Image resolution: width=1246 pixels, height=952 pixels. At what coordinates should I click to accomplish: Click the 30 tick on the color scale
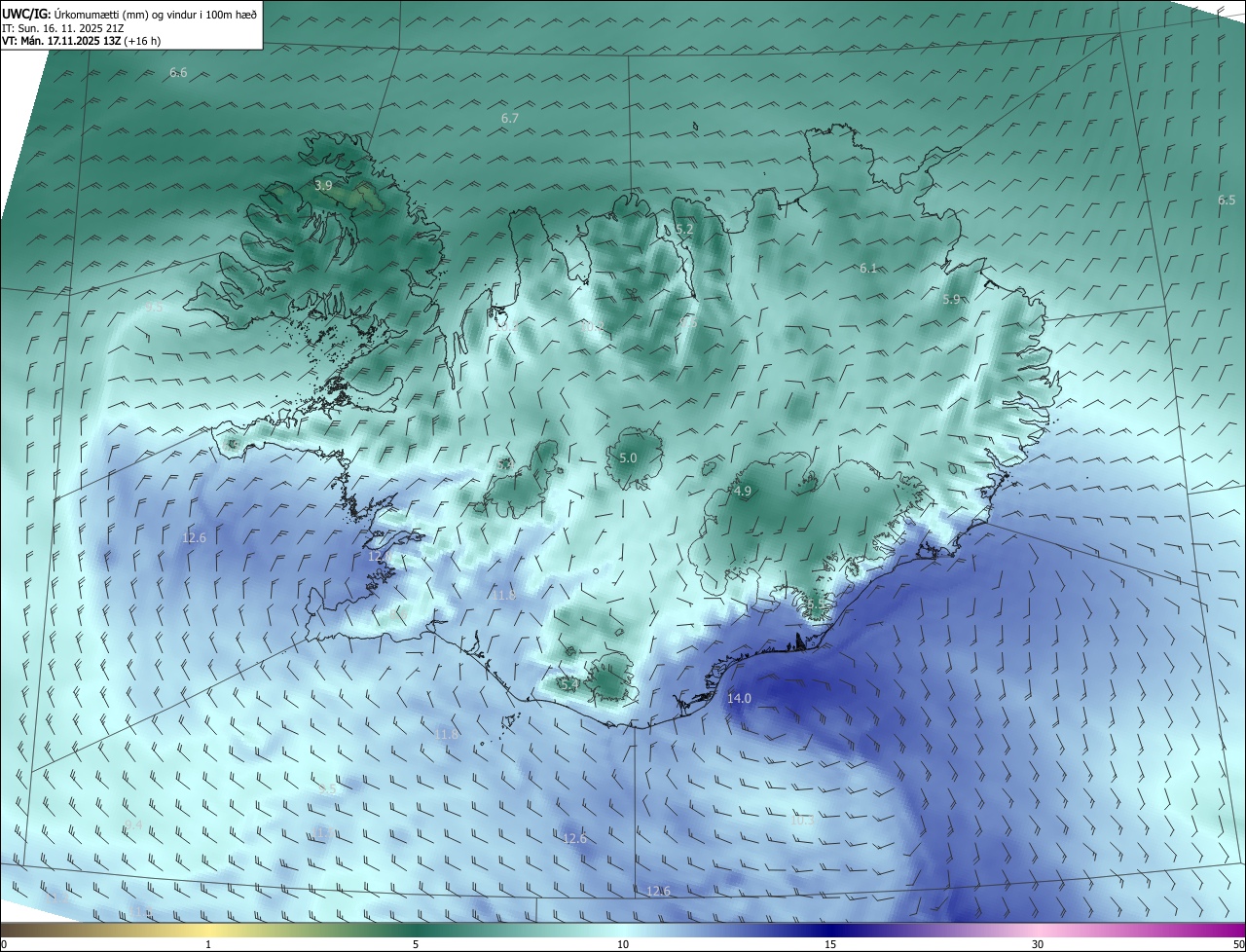point(1038,944)
